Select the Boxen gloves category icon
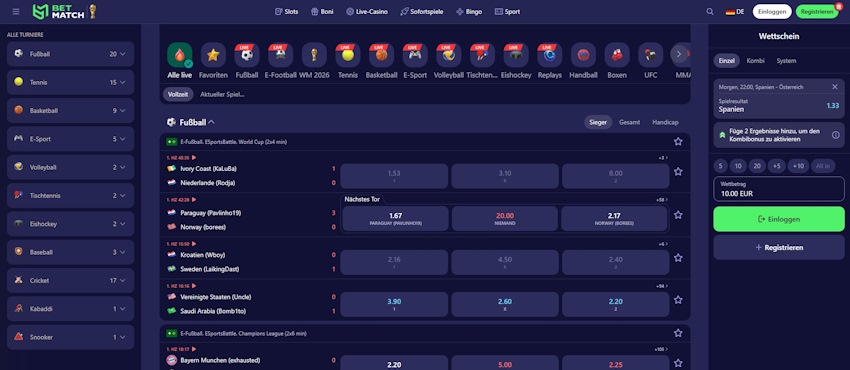 (616, 55)
